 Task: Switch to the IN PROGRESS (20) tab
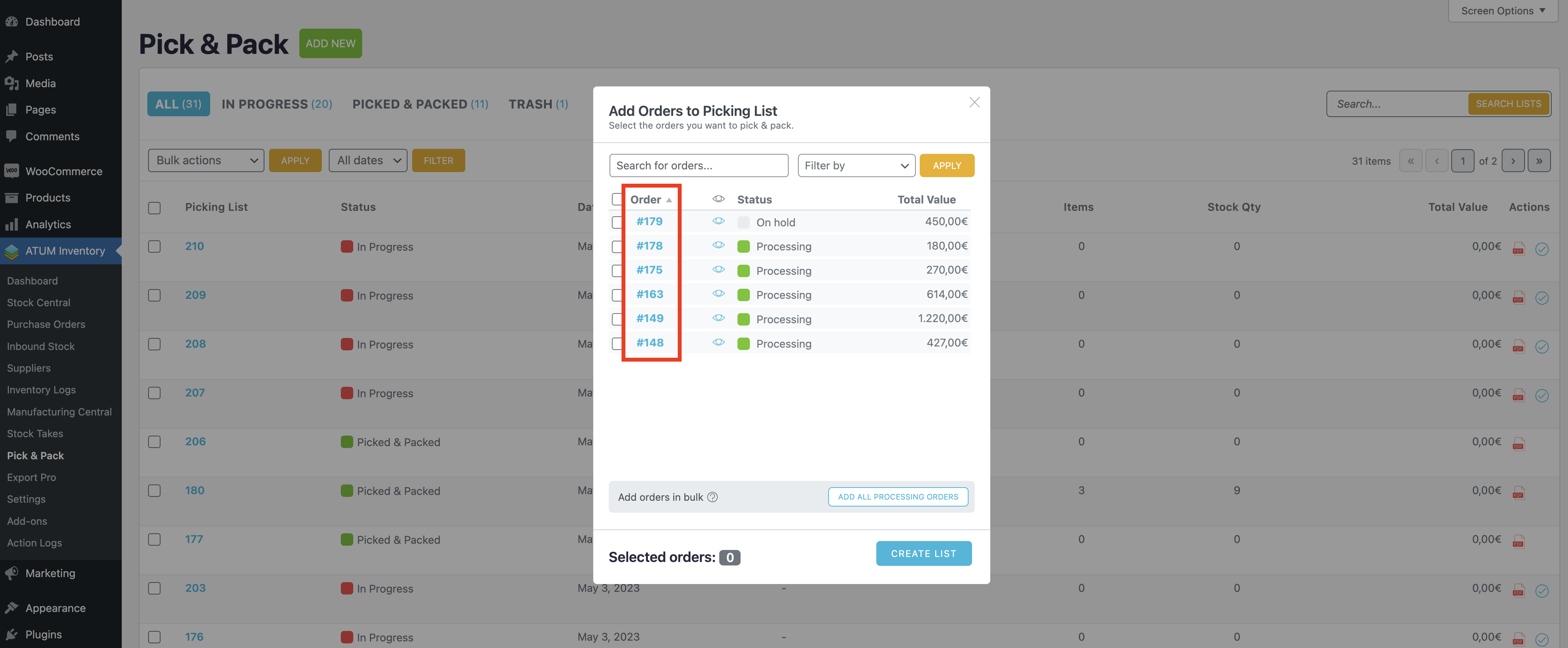coord(277,104)
